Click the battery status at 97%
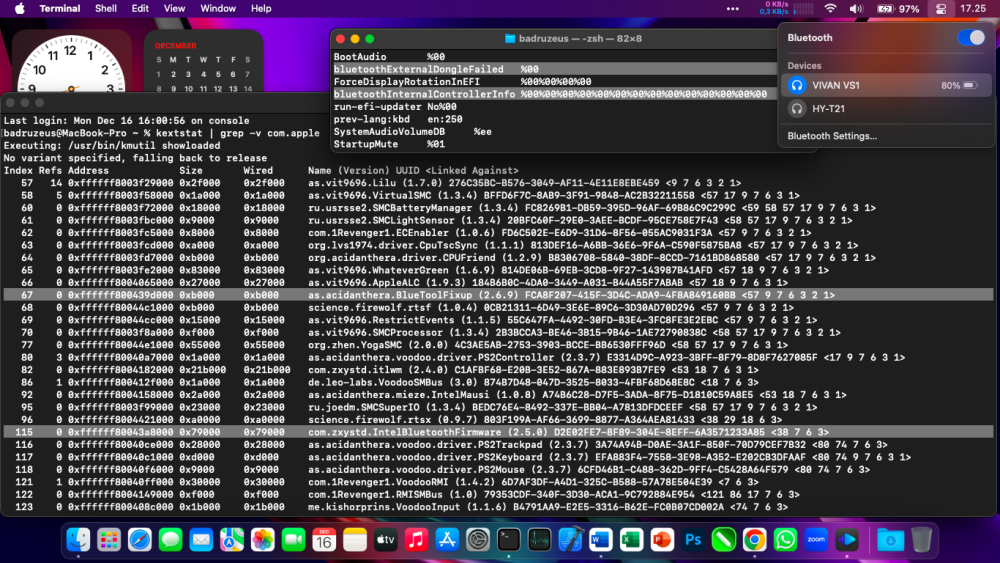Image resolution: width=1000 pixels, height=563 pixels. pyautogui.click(x=898, y=8)
